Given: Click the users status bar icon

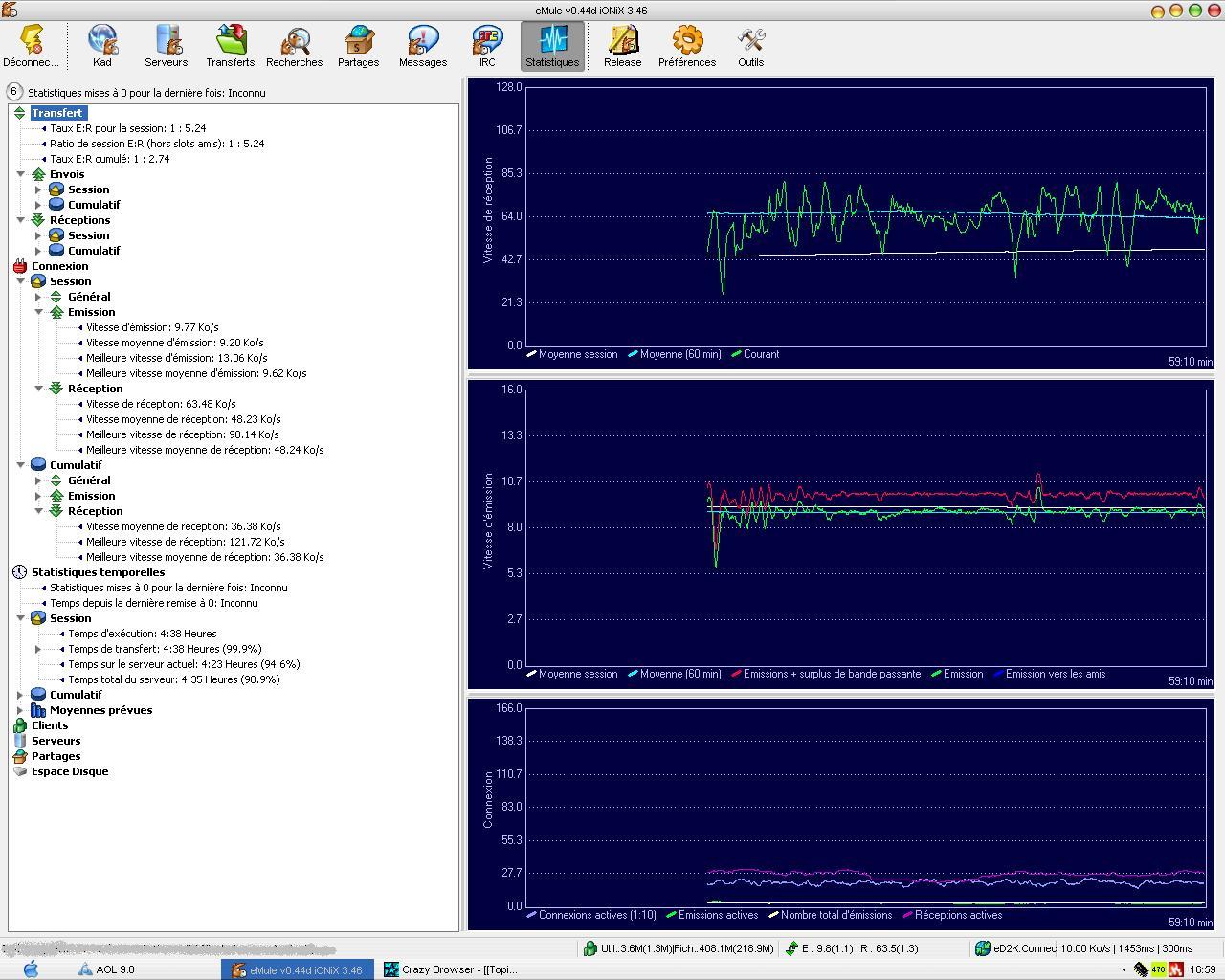Looking at the screenshot, I should pos(590,947).
